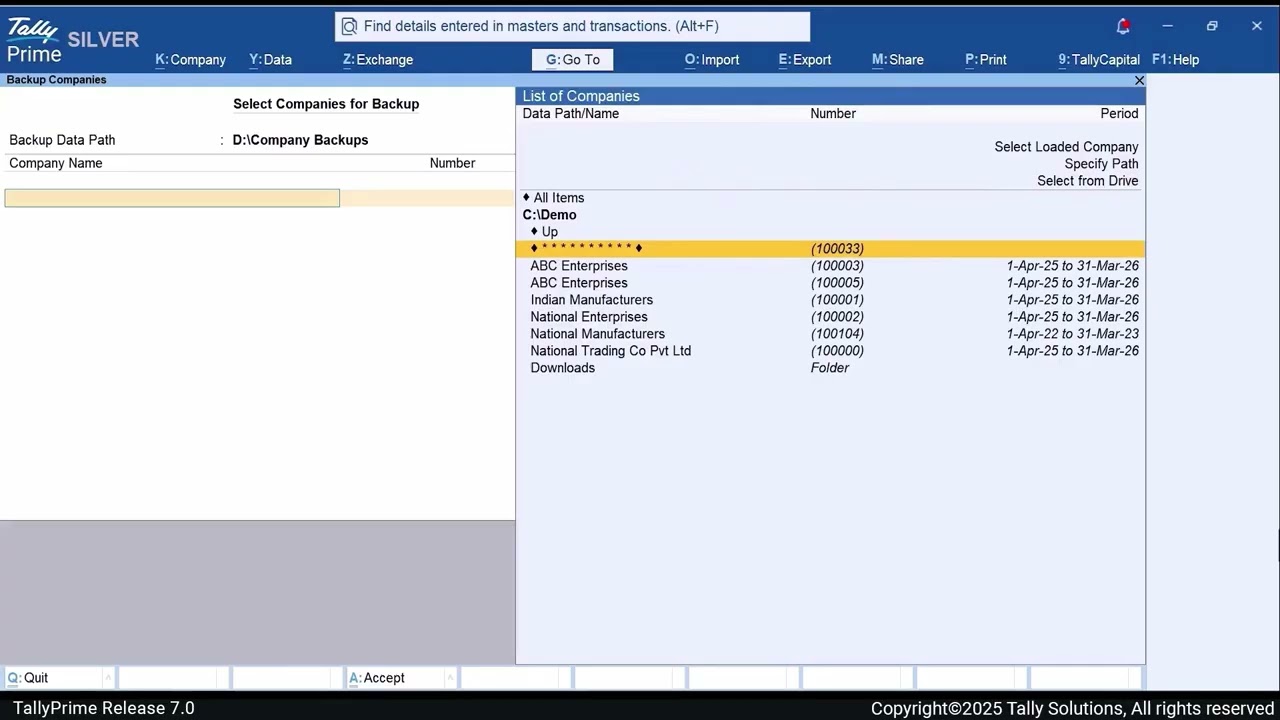The width and height of the screenshot is (1280, 720).
Task: Click the notification bell icon
Action: click(1123, 26)
